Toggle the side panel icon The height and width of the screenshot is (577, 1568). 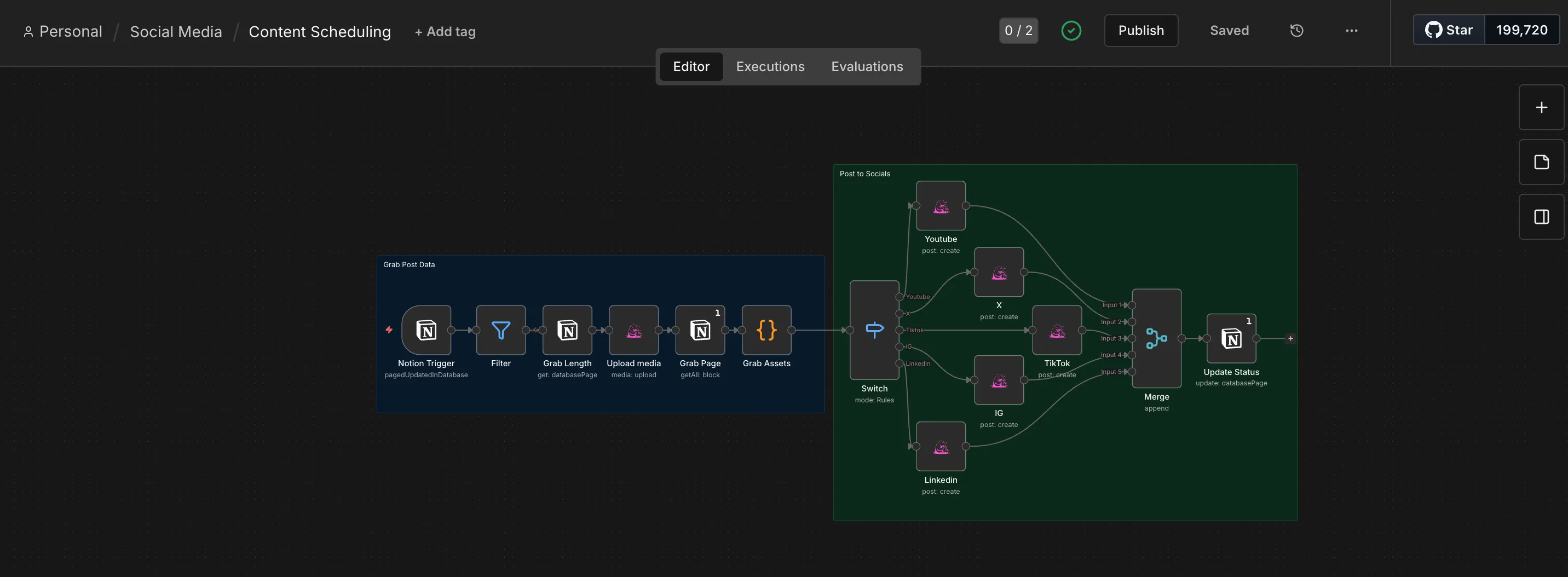click(1541, 217)
